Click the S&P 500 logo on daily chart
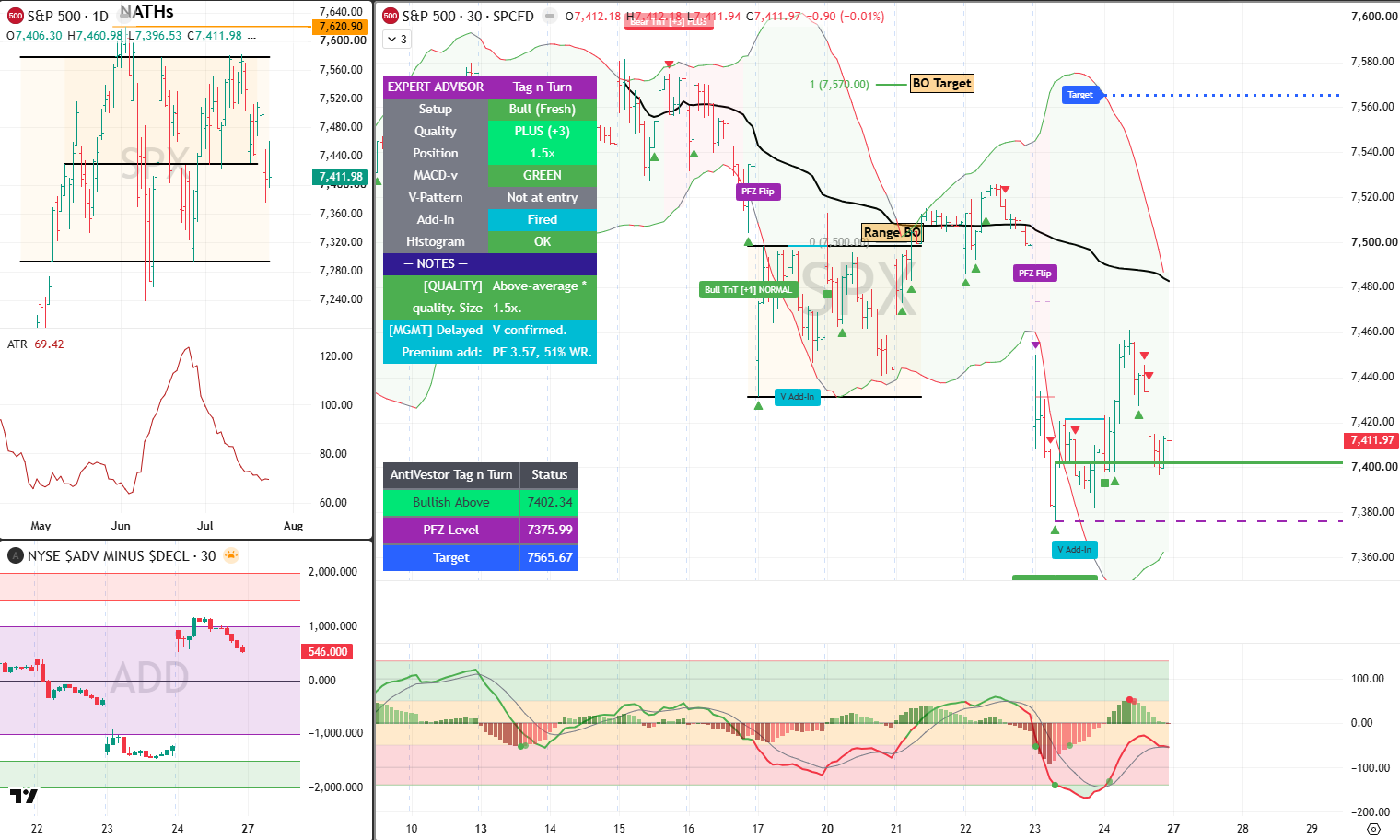 click(16, 16)
